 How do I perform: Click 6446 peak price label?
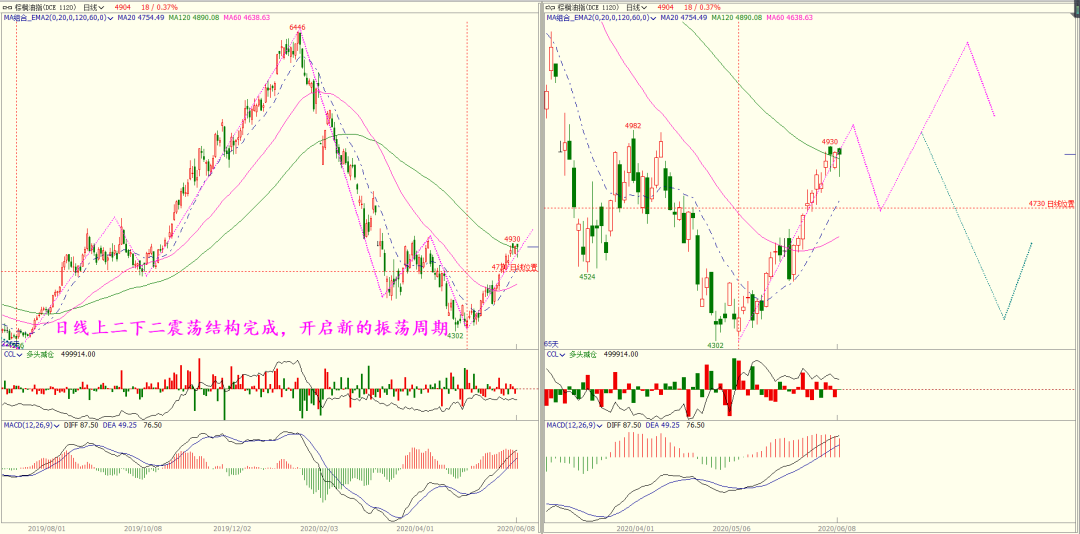tap(297, 28)
